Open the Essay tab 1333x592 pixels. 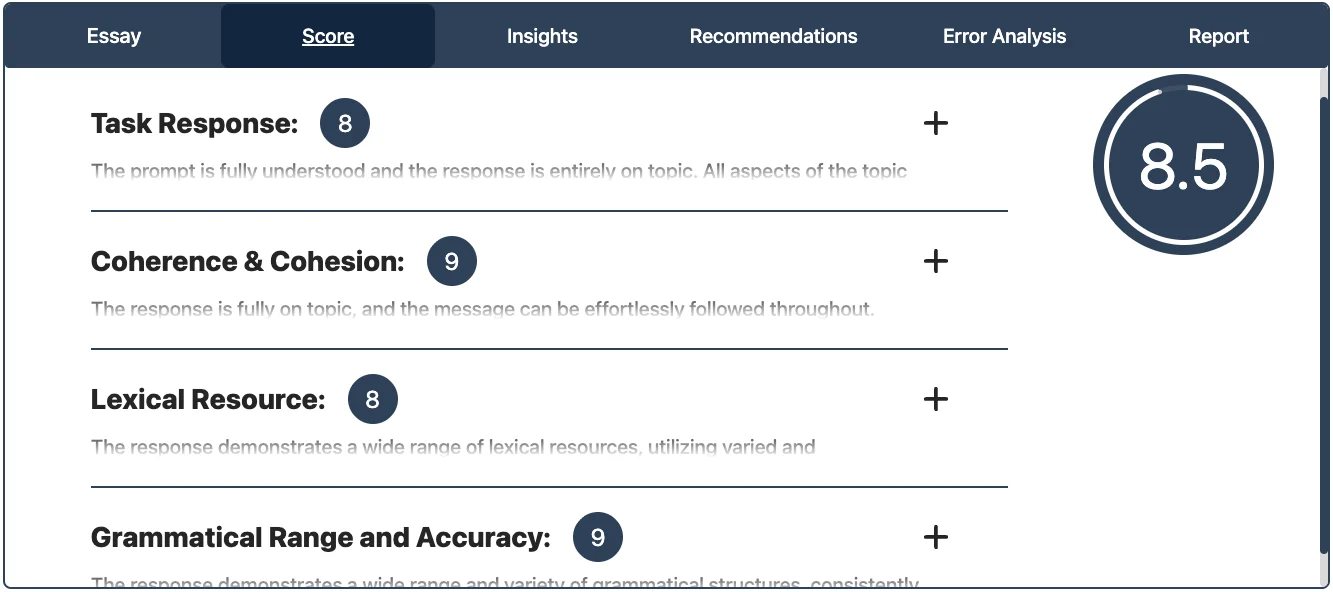[x=114, y=37]
